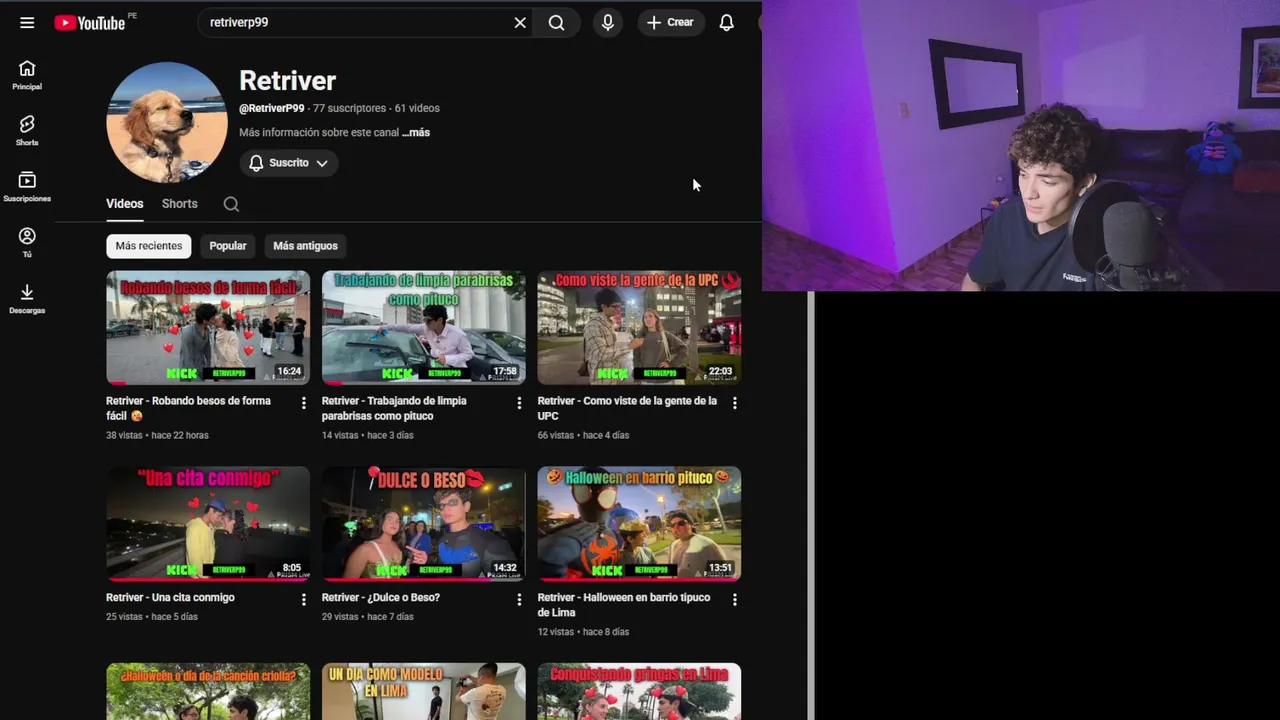Click title Retriver - Halloween en barrio típuco
Image resolution: width=1280 pixels, height=720 pixels.
click(x=624, y=605)
